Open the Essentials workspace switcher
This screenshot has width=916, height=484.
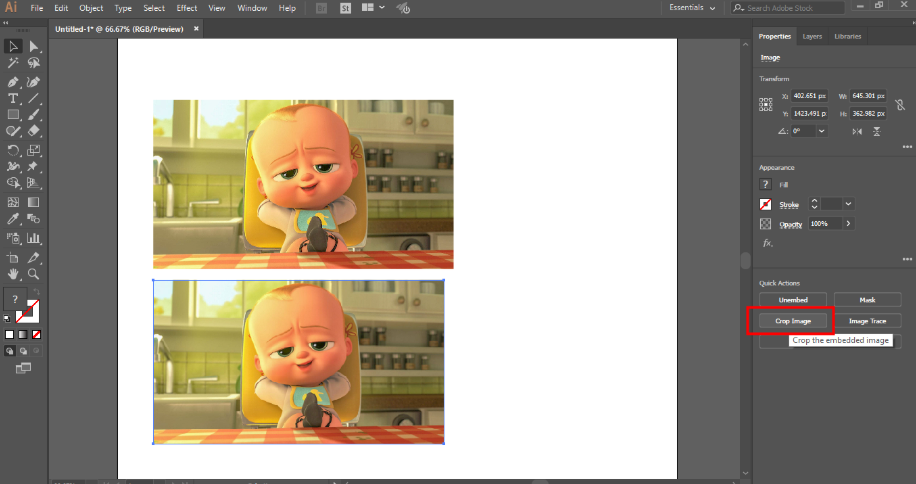pos(692,8)
